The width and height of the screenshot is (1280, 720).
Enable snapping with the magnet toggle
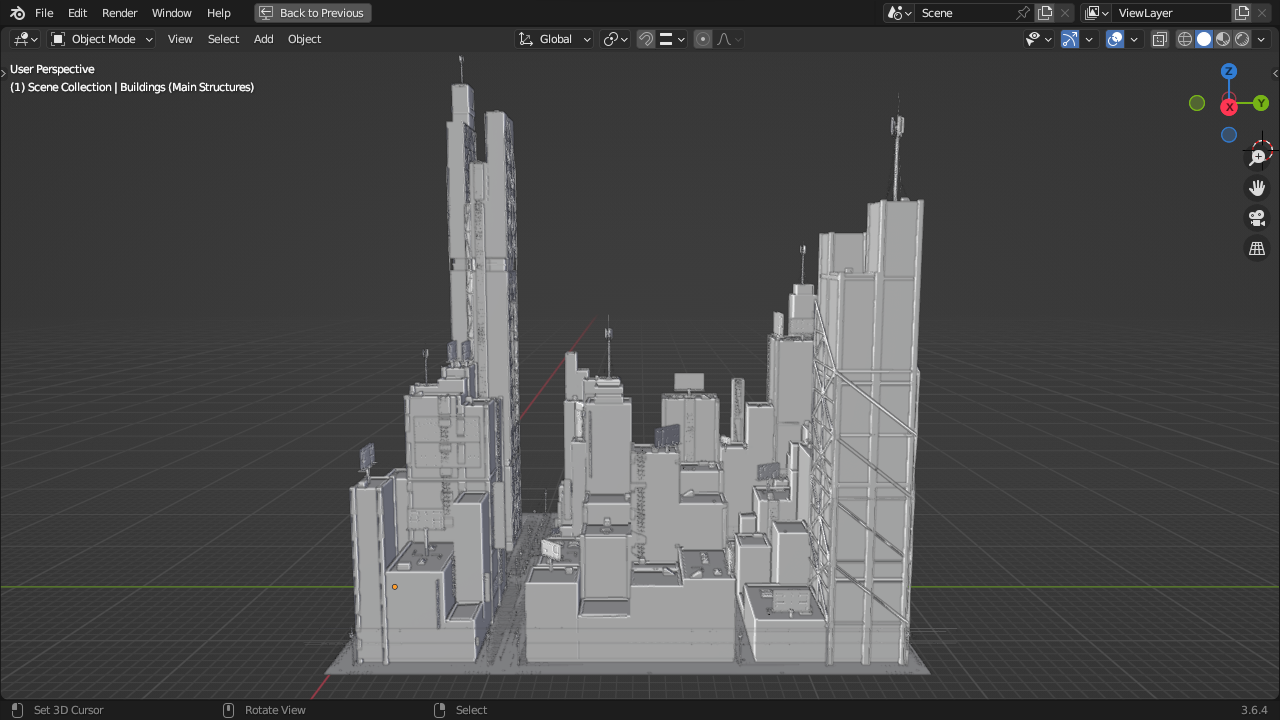[646, 39]
